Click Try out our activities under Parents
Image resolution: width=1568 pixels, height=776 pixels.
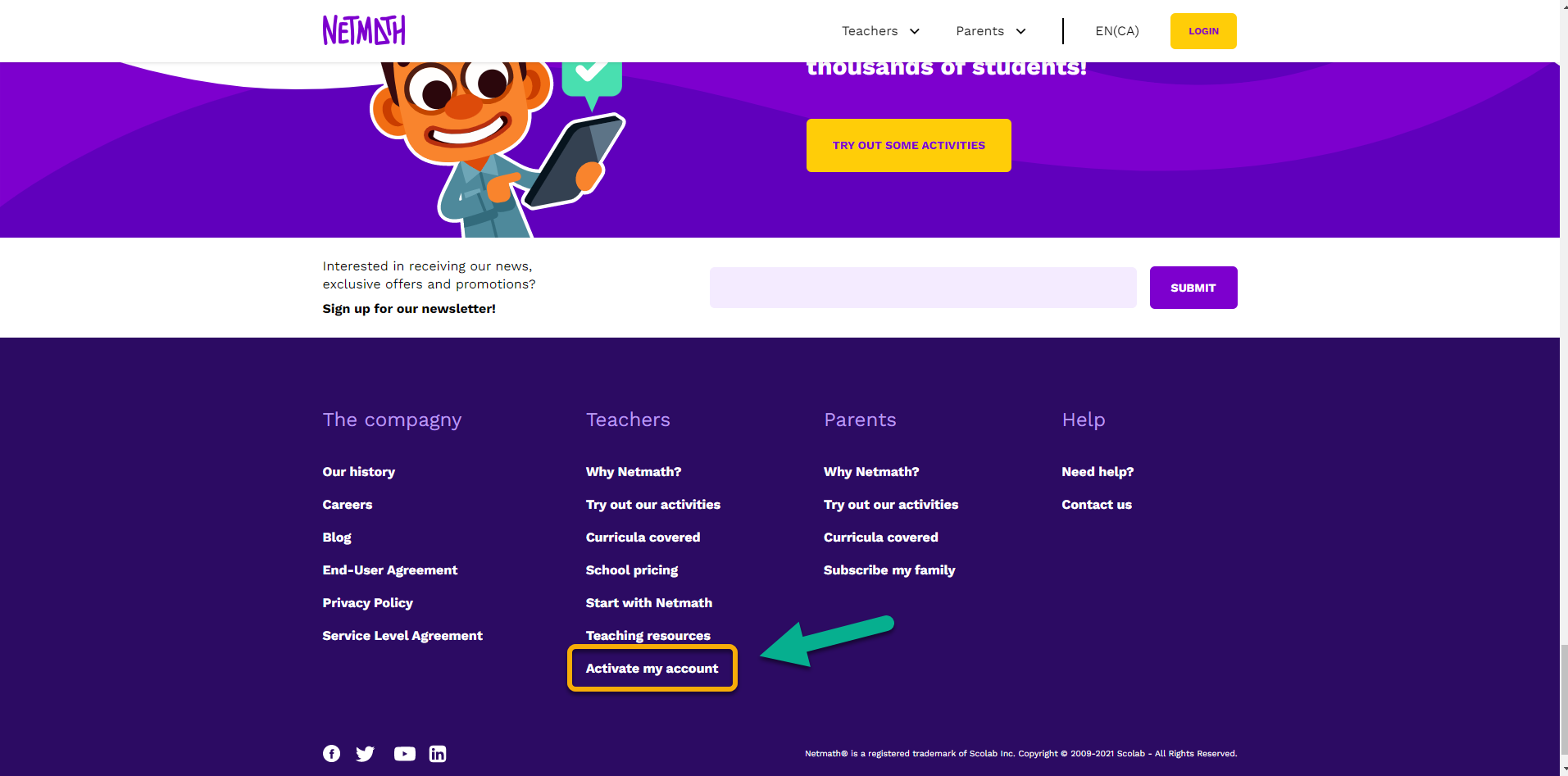pyautogui.click(x=891, y=505)
